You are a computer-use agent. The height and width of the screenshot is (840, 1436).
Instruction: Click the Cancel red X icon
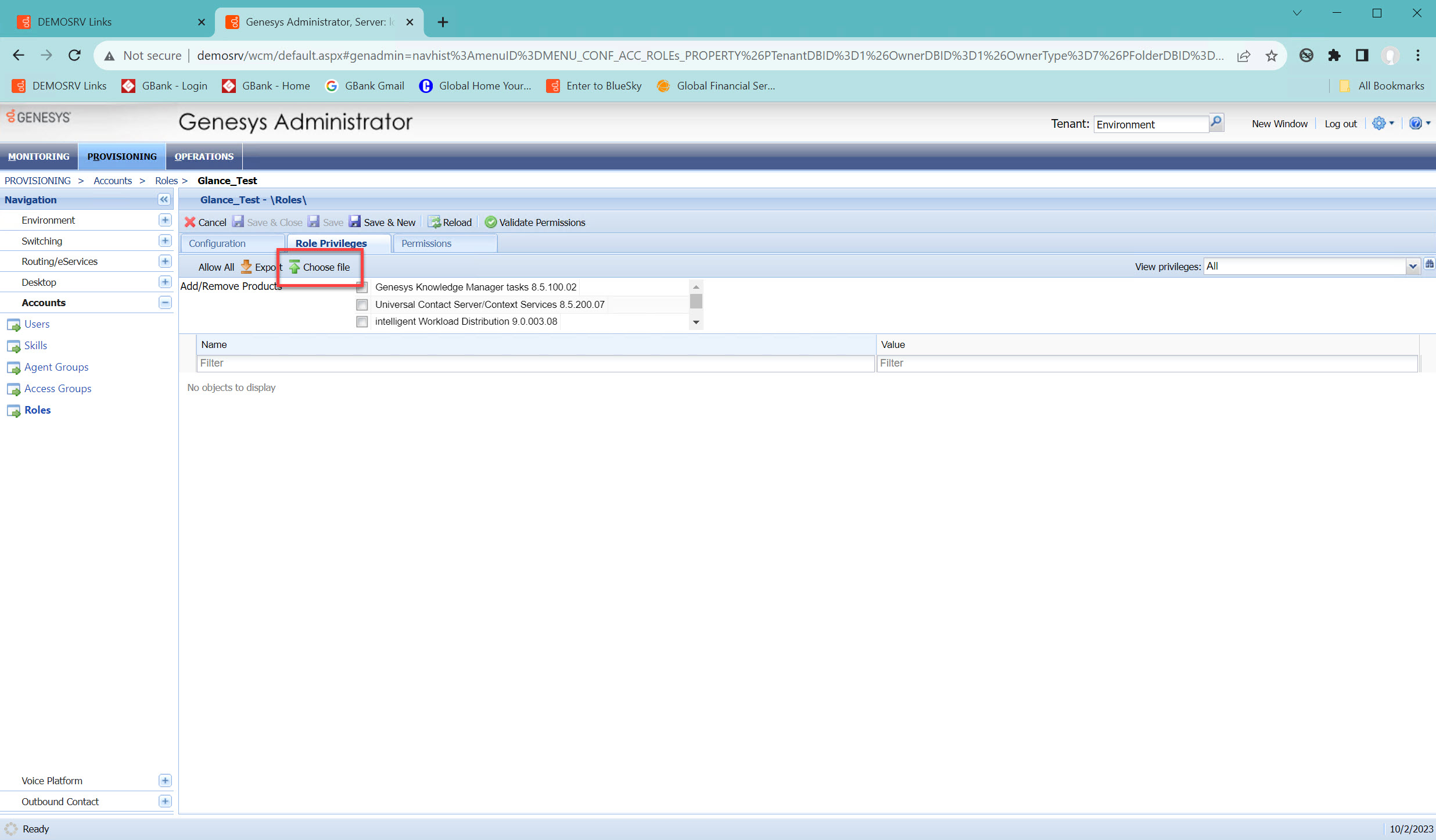tap(190, 222)
